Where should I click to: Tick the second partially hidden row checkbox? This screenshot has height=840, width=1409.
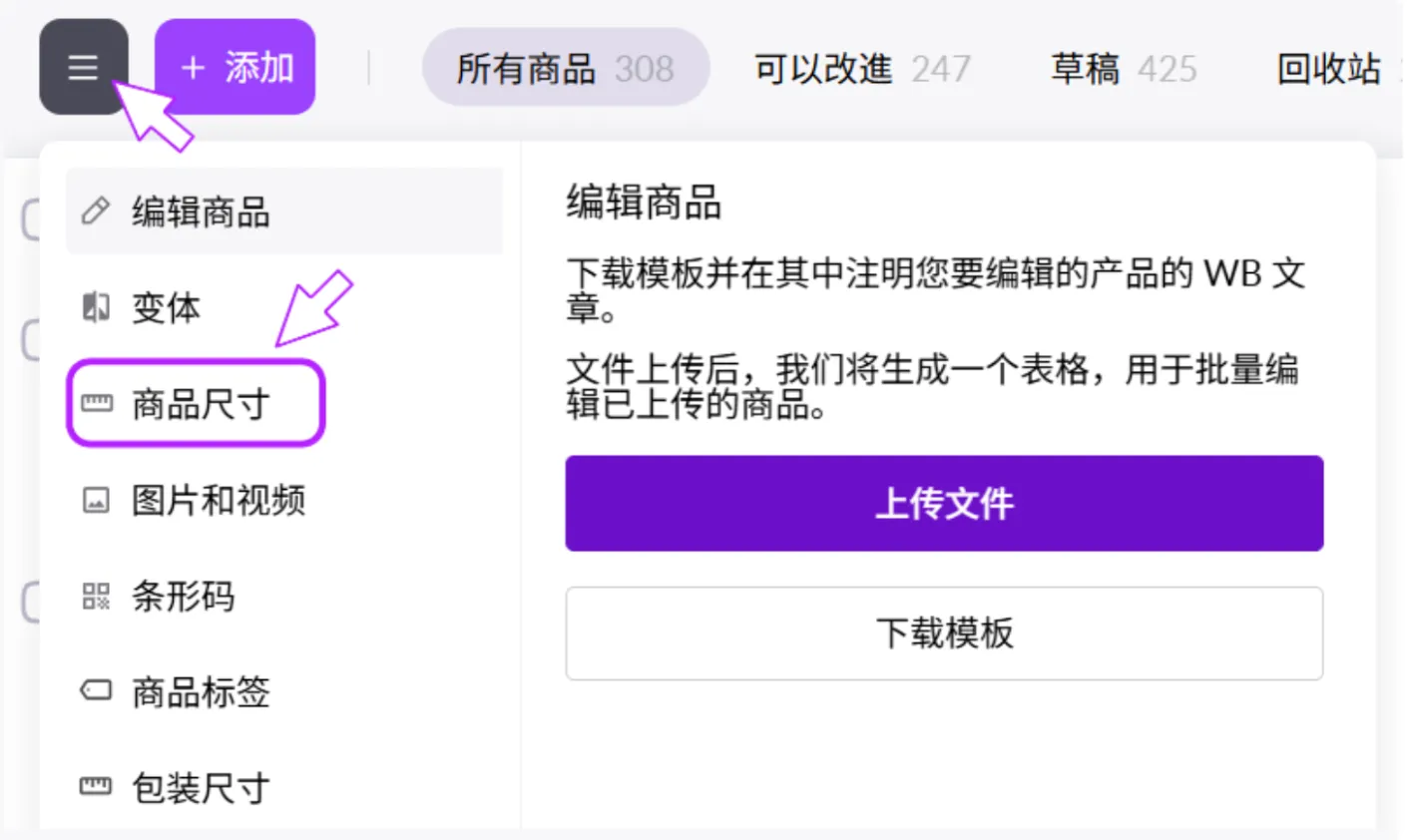(31, 339)
